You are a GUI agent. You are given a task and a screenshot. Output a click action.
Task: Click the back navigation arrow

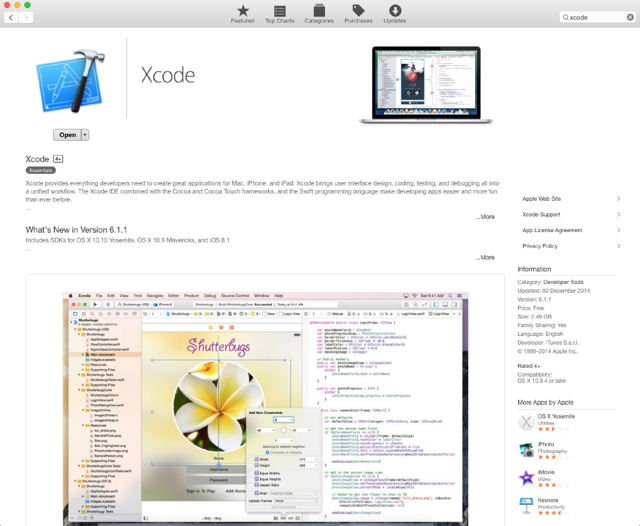(x=11, y=18)
